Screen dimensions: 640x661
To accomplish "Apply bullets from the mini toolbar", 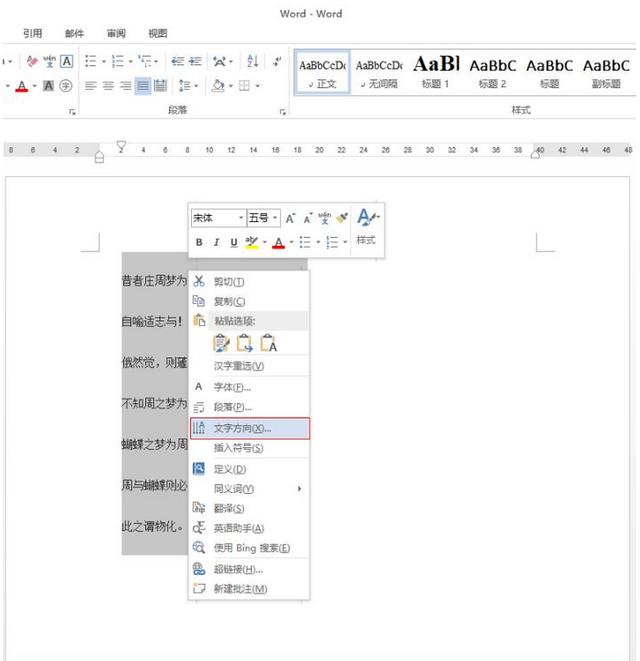I will pyautogui.click(x=305, y=242).
